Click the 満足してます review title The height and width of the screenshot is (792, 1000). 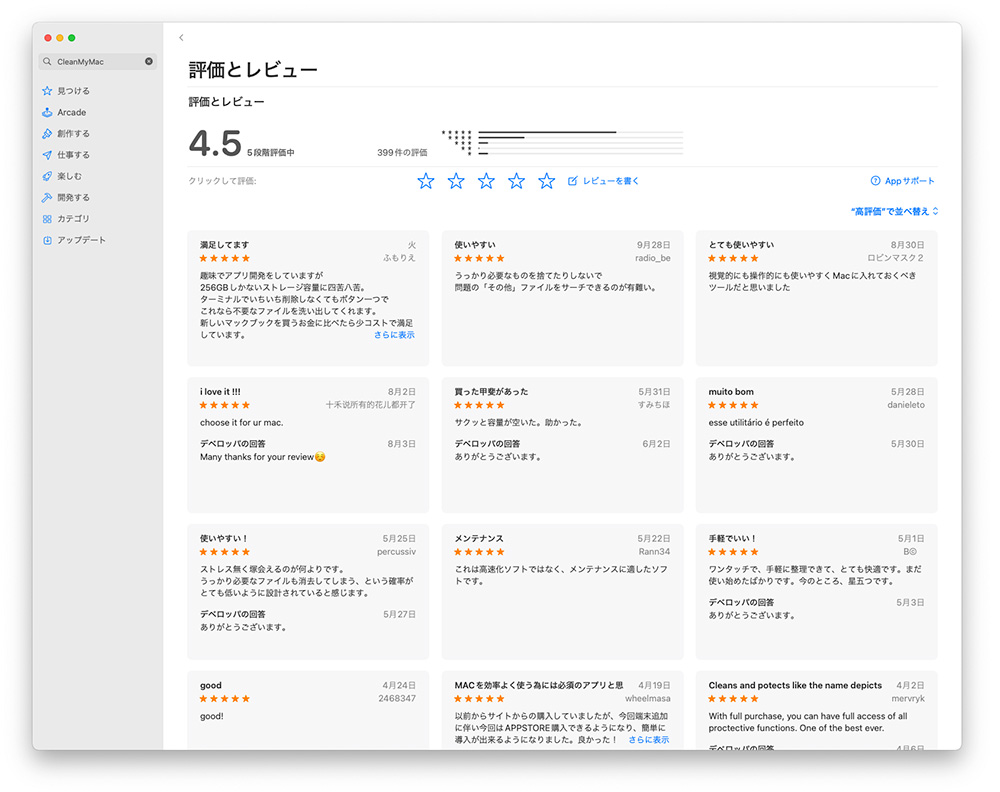click(x=224, y=245)
